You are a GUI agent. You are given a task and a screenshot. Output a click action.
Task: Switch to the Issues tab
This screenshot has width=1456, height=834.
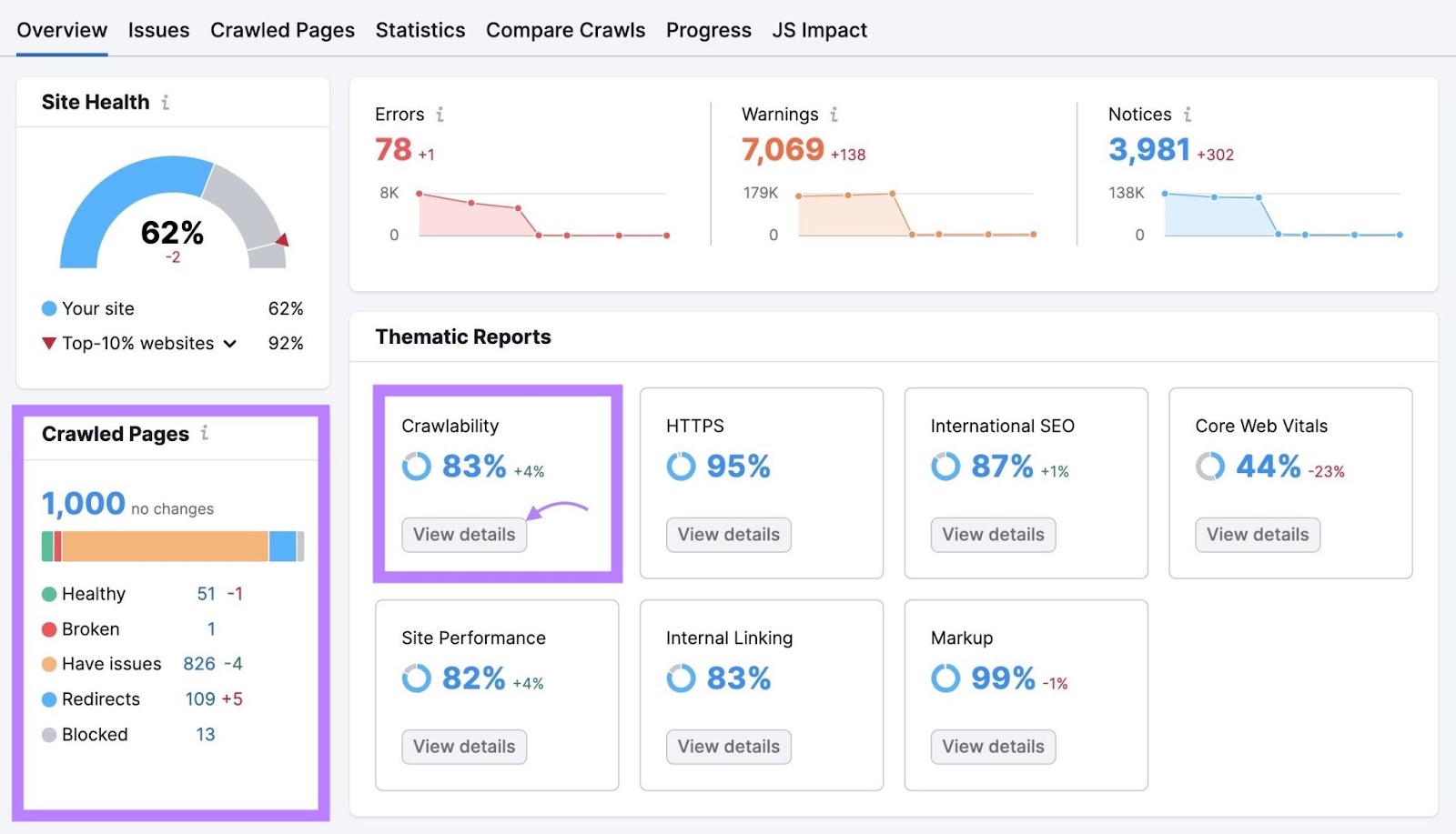[158, 29]
